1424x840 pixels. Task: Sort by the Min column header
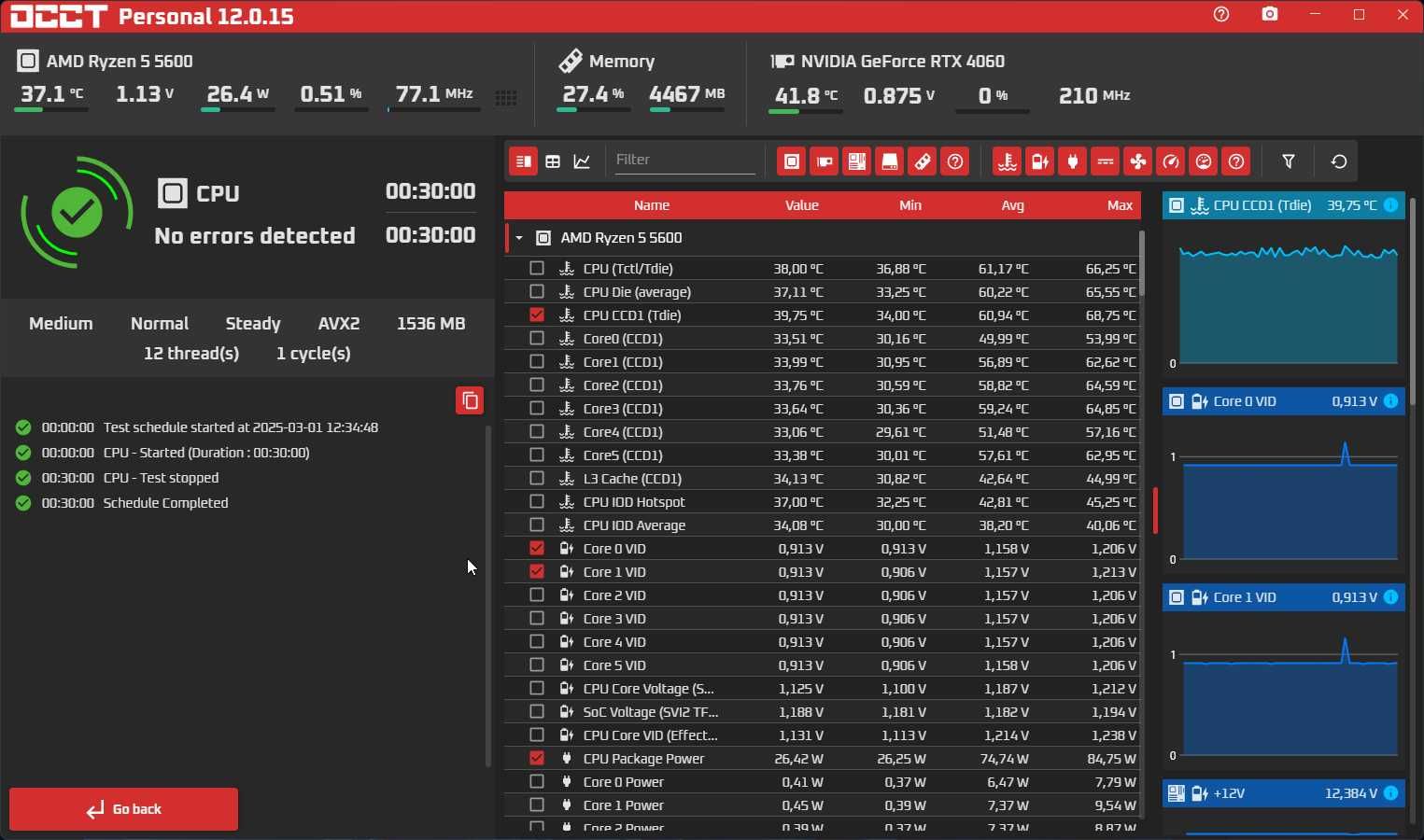point(910,205)
